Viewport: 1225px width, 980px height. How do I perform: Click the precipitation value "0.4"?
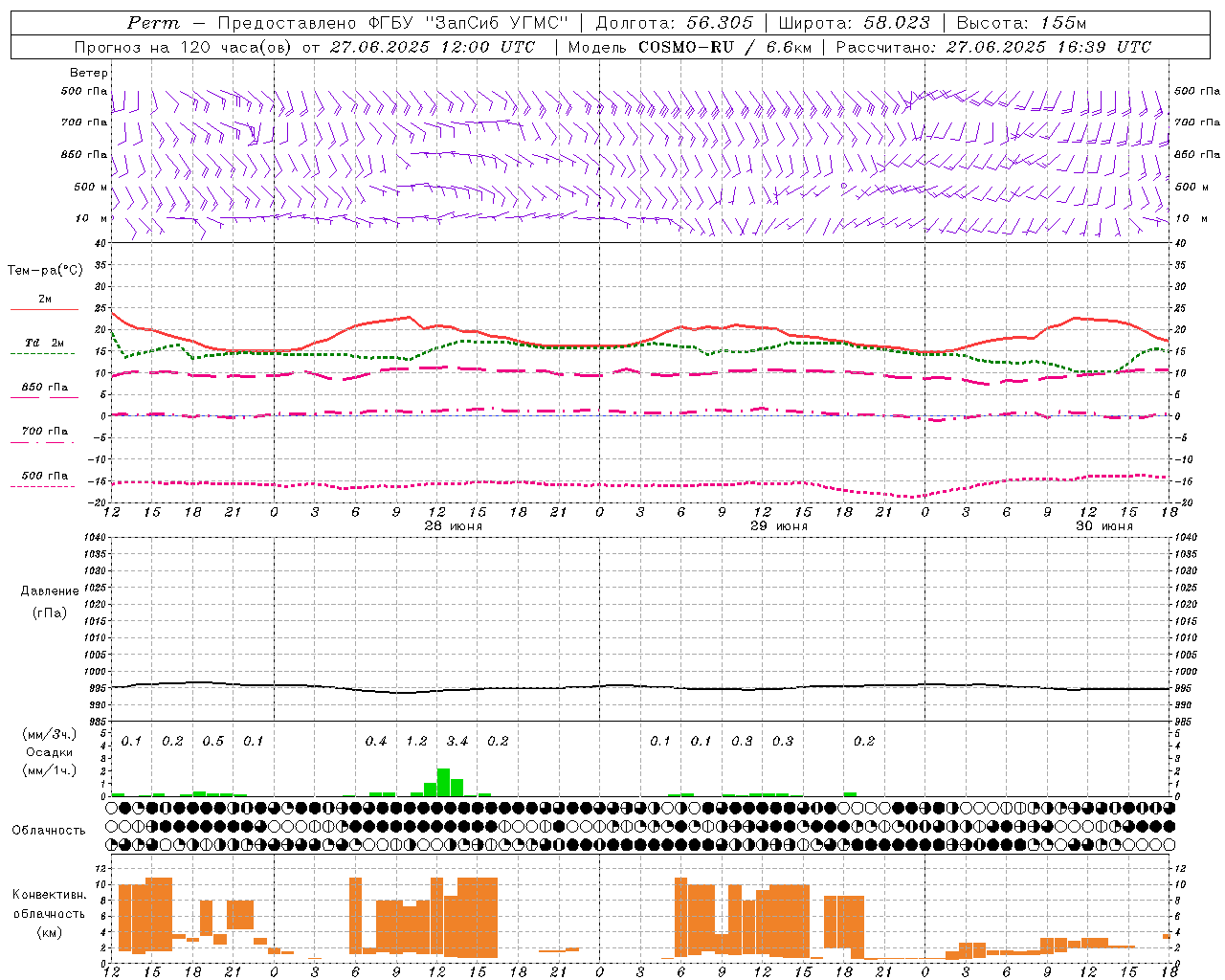376,741
